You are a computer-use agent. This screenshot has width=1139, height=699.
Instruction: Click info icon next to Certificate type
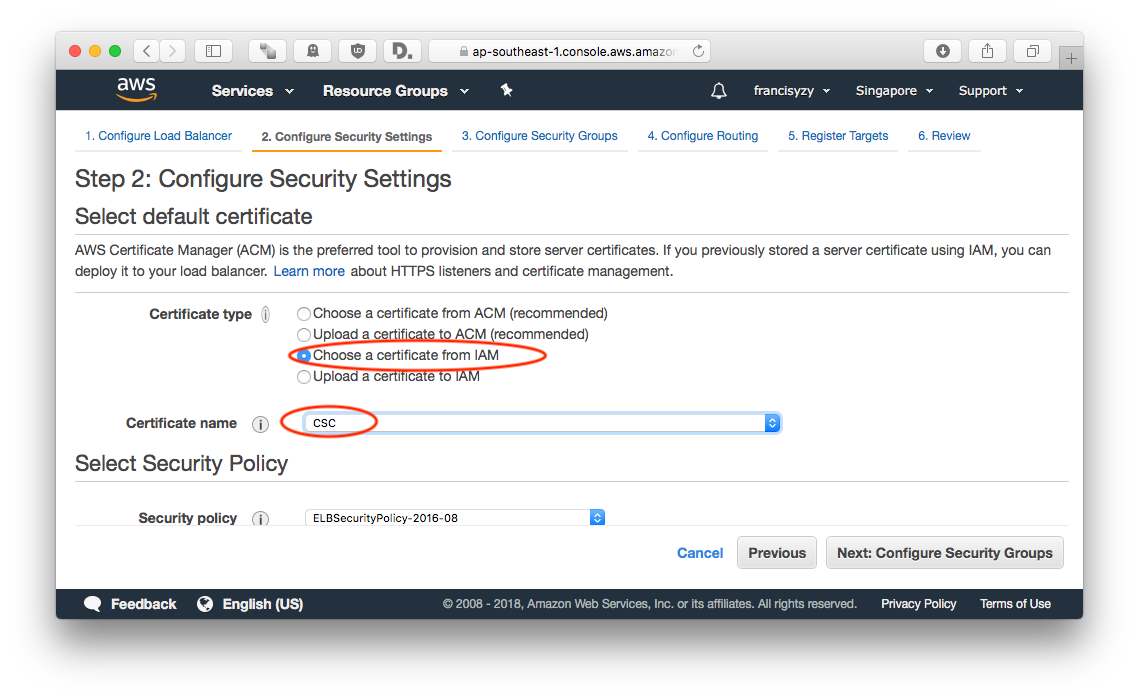pyautogui.click(x=266, y=314)
